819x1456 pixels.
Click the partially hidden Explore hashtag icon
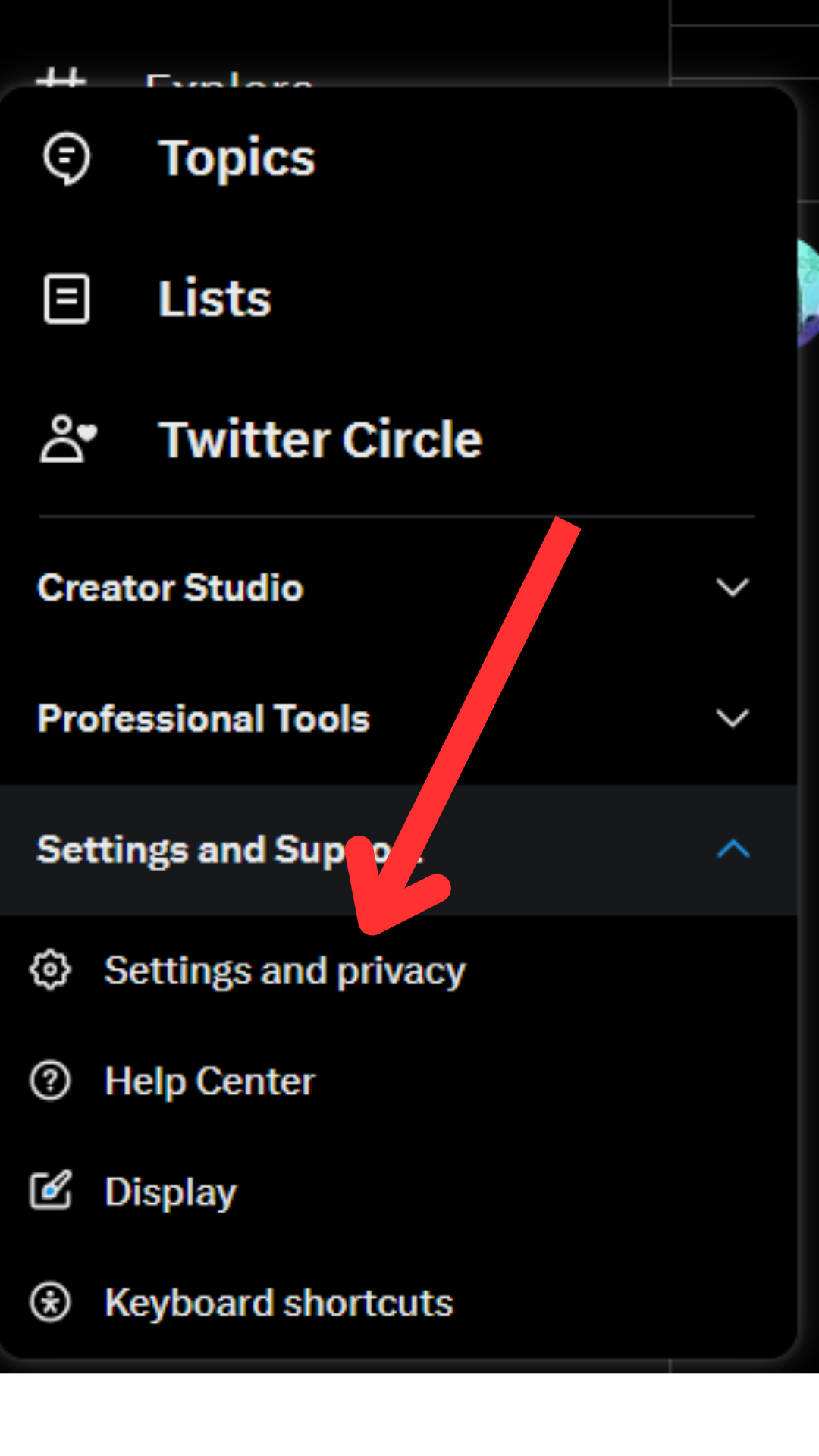(x=61, y=78)
